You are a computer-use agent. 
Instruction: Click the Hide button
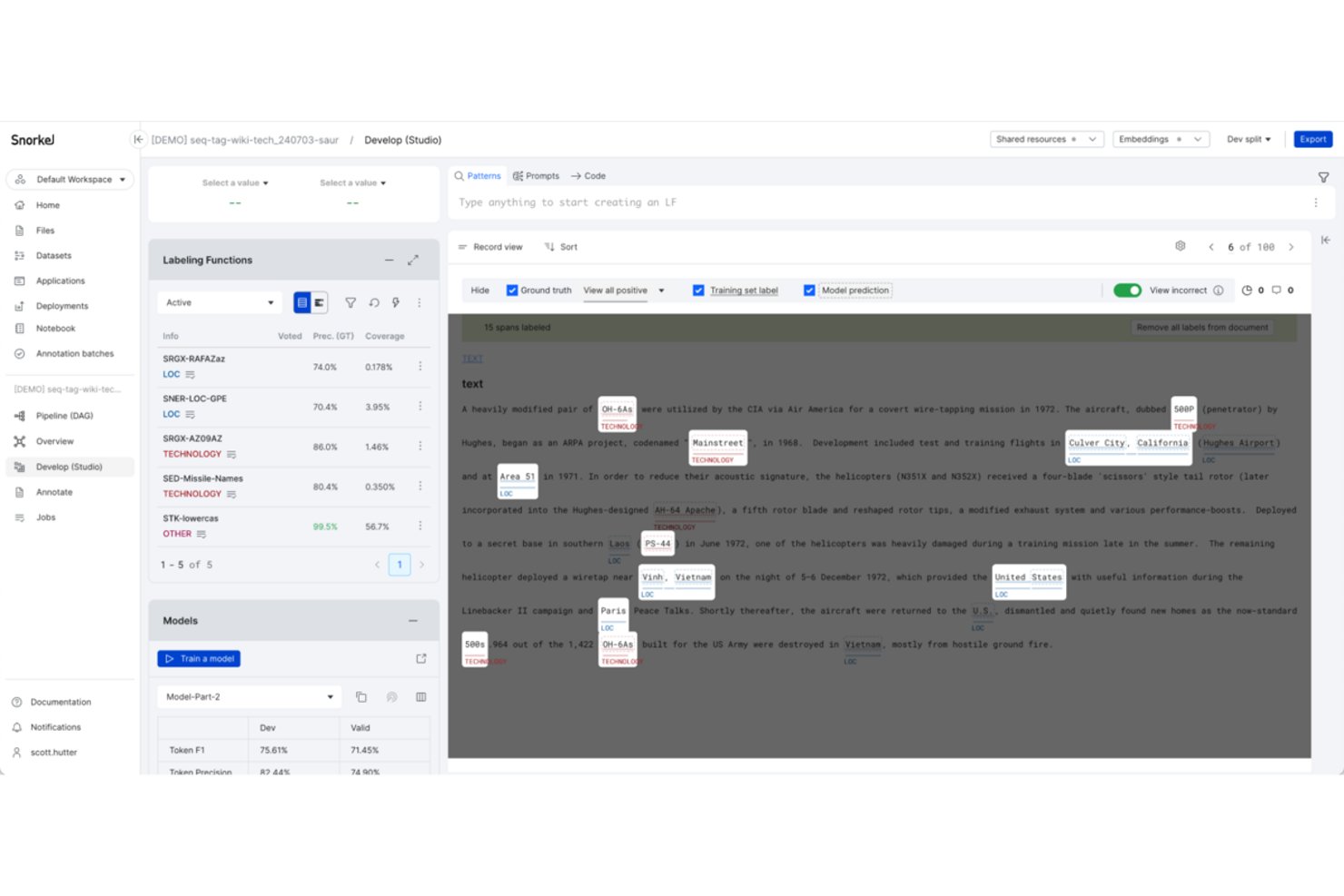(x=480, y=290)
